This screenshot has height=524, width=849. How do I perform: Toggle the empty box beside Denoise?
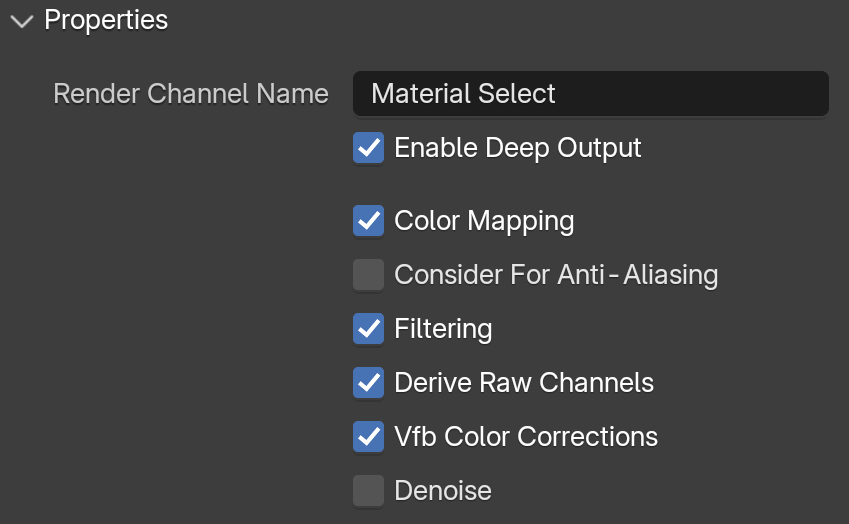[369, 491]
